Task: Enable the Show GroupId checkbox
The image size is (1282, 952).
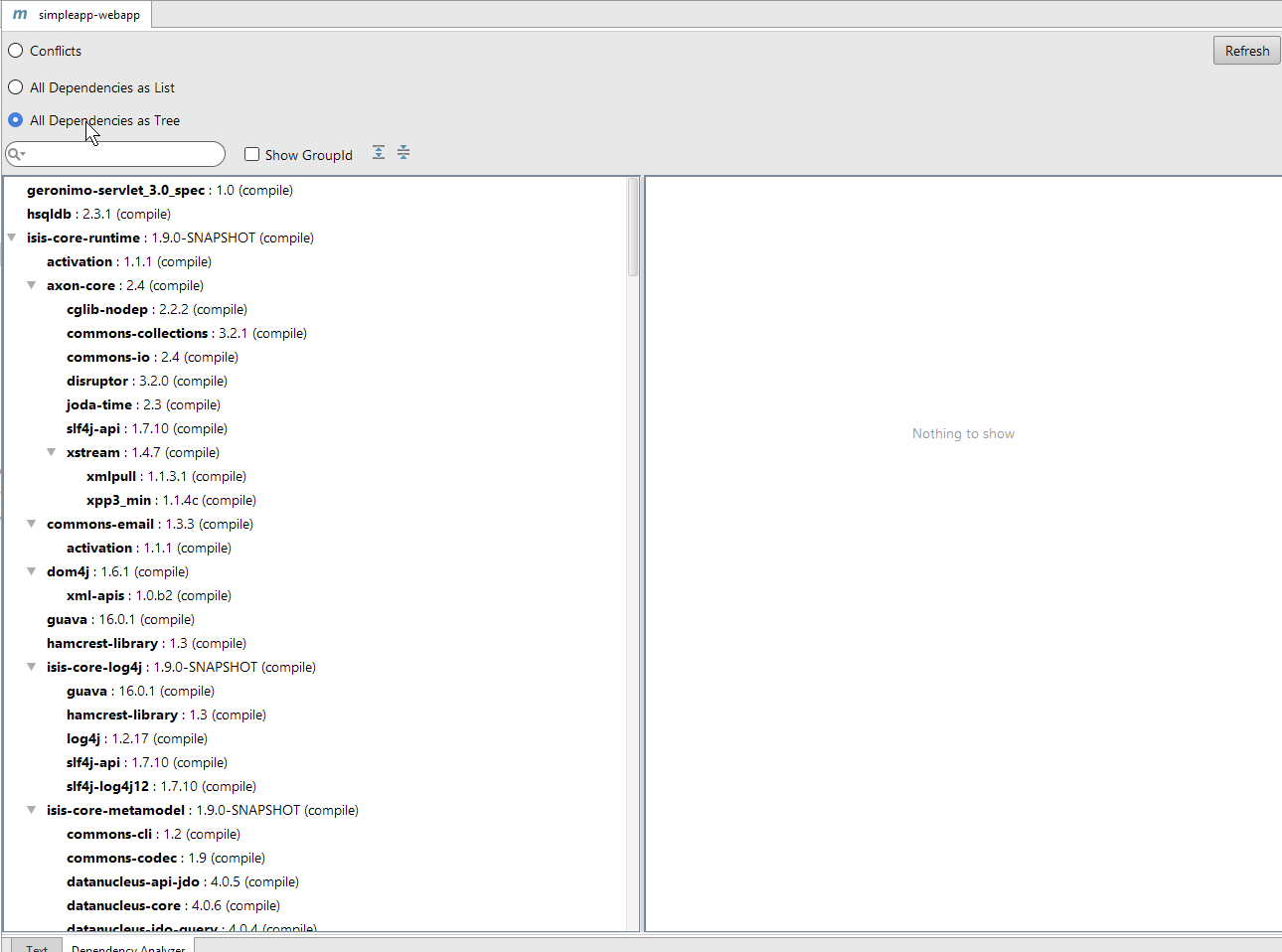Action: pos(252,154)
